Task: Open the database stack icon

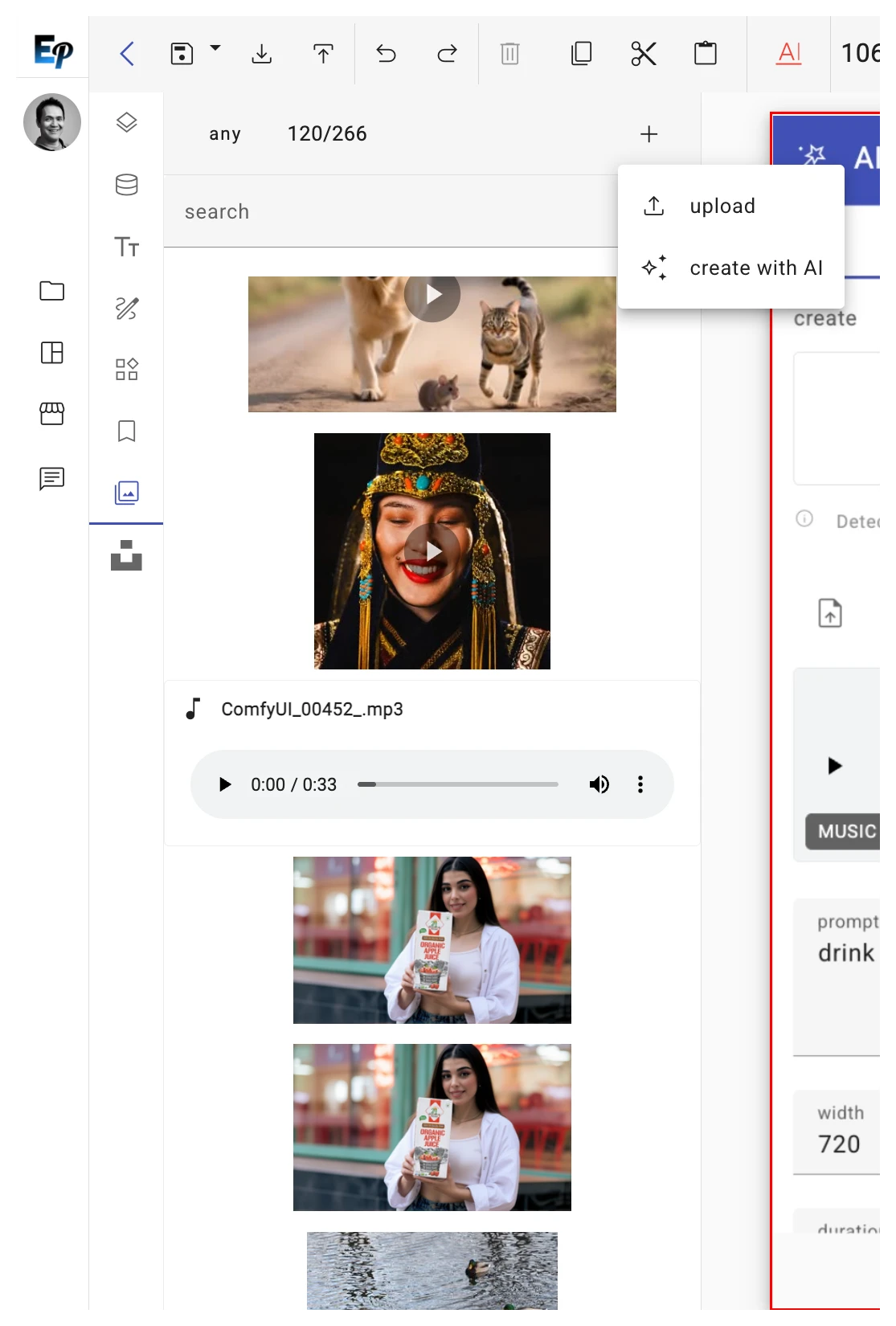Action: (x=127, y=185)
